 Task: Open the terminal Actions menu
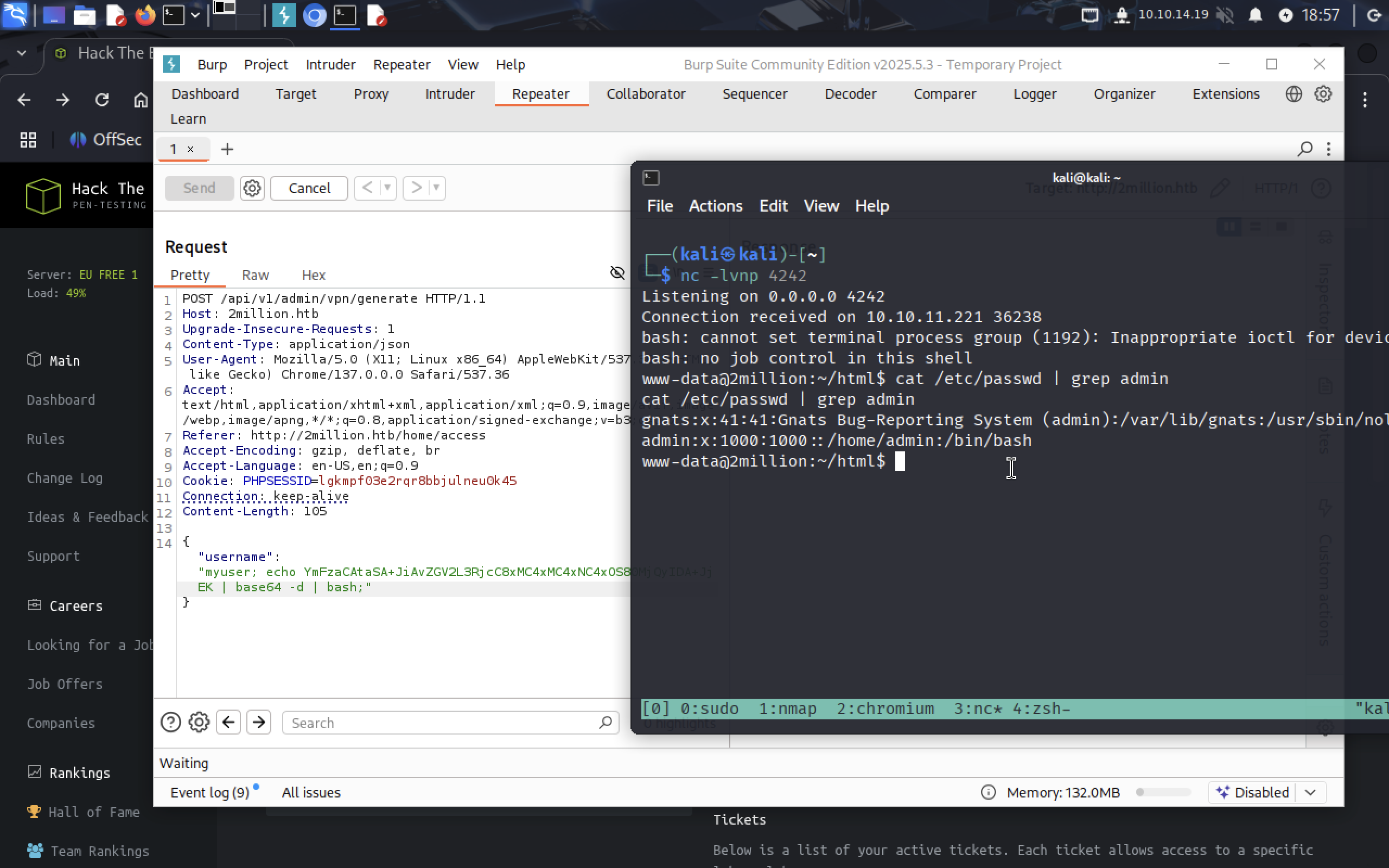click(715, 206)
